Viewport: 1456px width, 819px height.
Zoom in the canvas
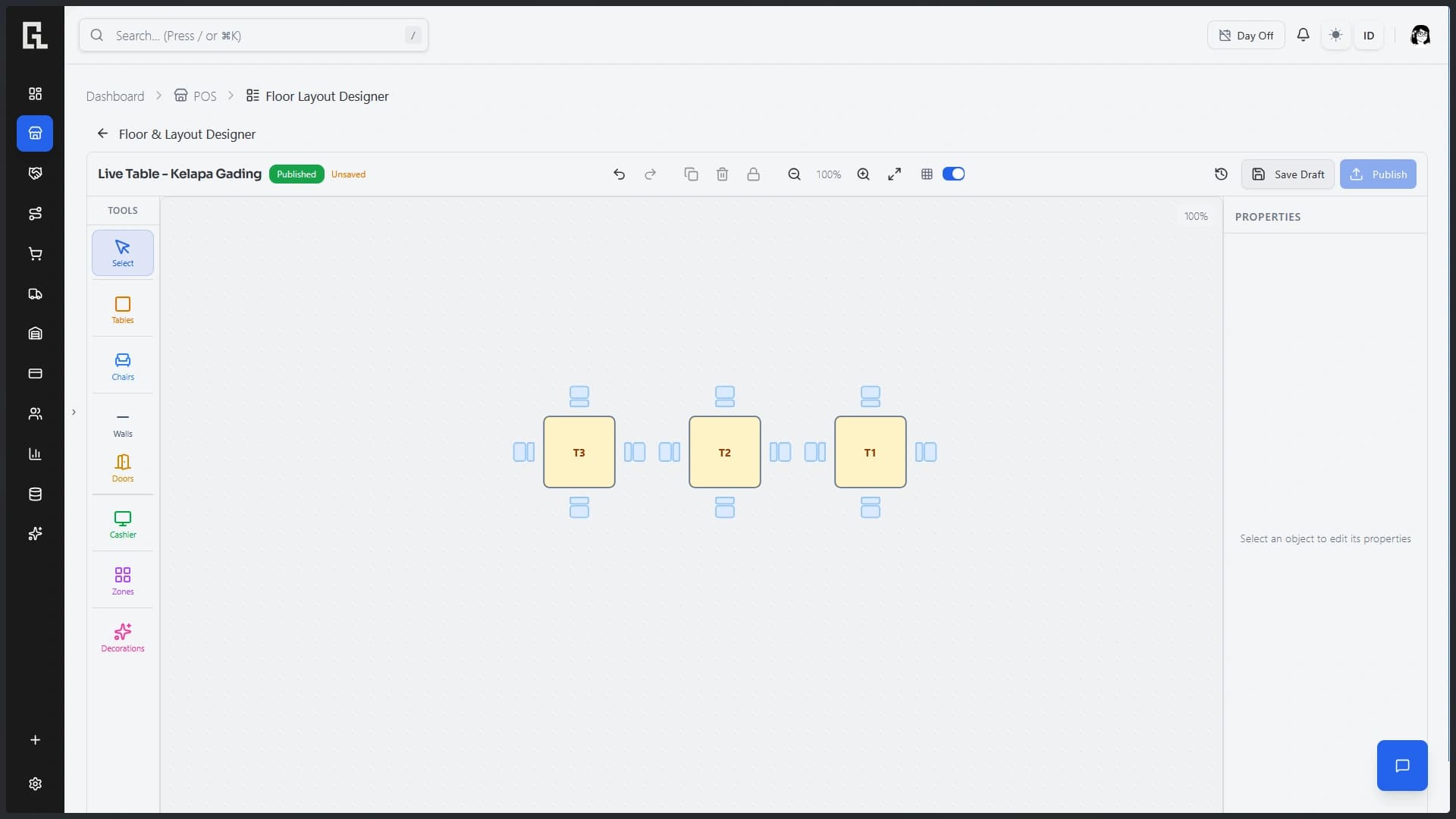[x=863, y=174]
